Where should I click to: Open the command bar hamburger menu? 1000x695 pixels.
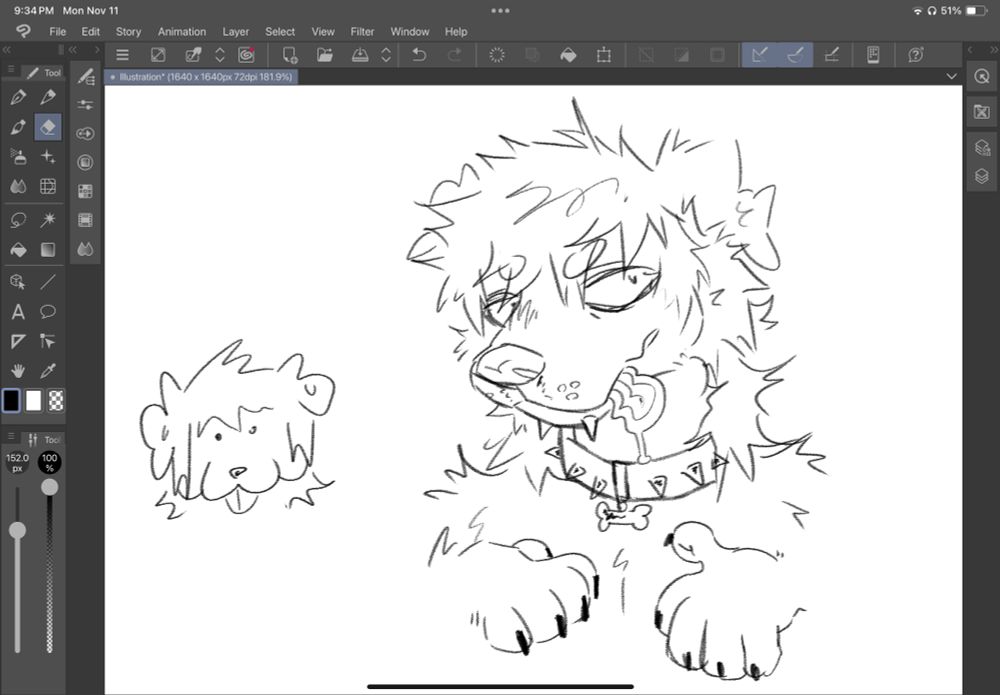tap(122, 55)
